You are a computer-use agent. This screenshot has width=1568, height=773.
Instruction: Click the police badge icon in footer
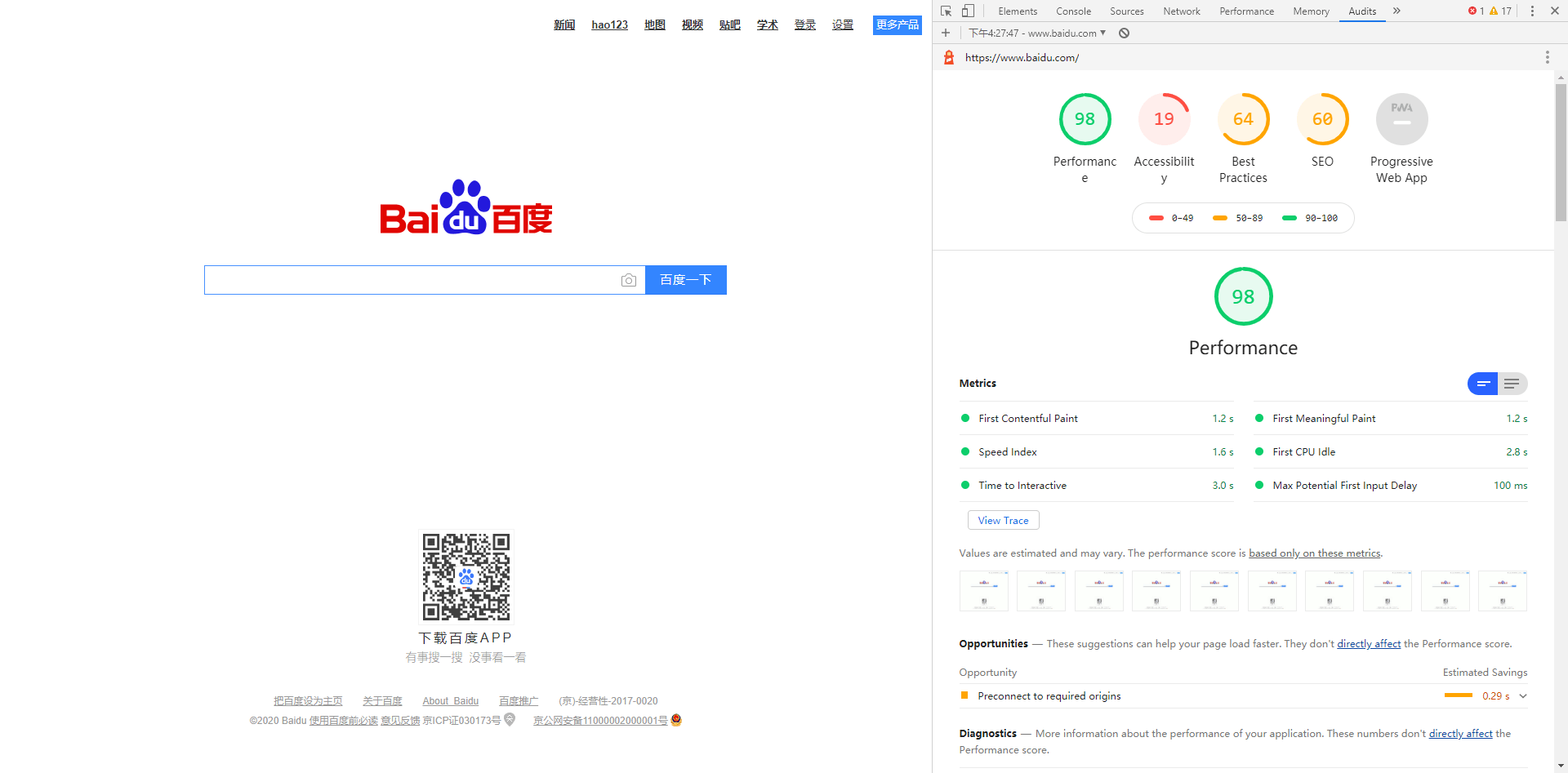pyautogui.click(x=676, y=720)
